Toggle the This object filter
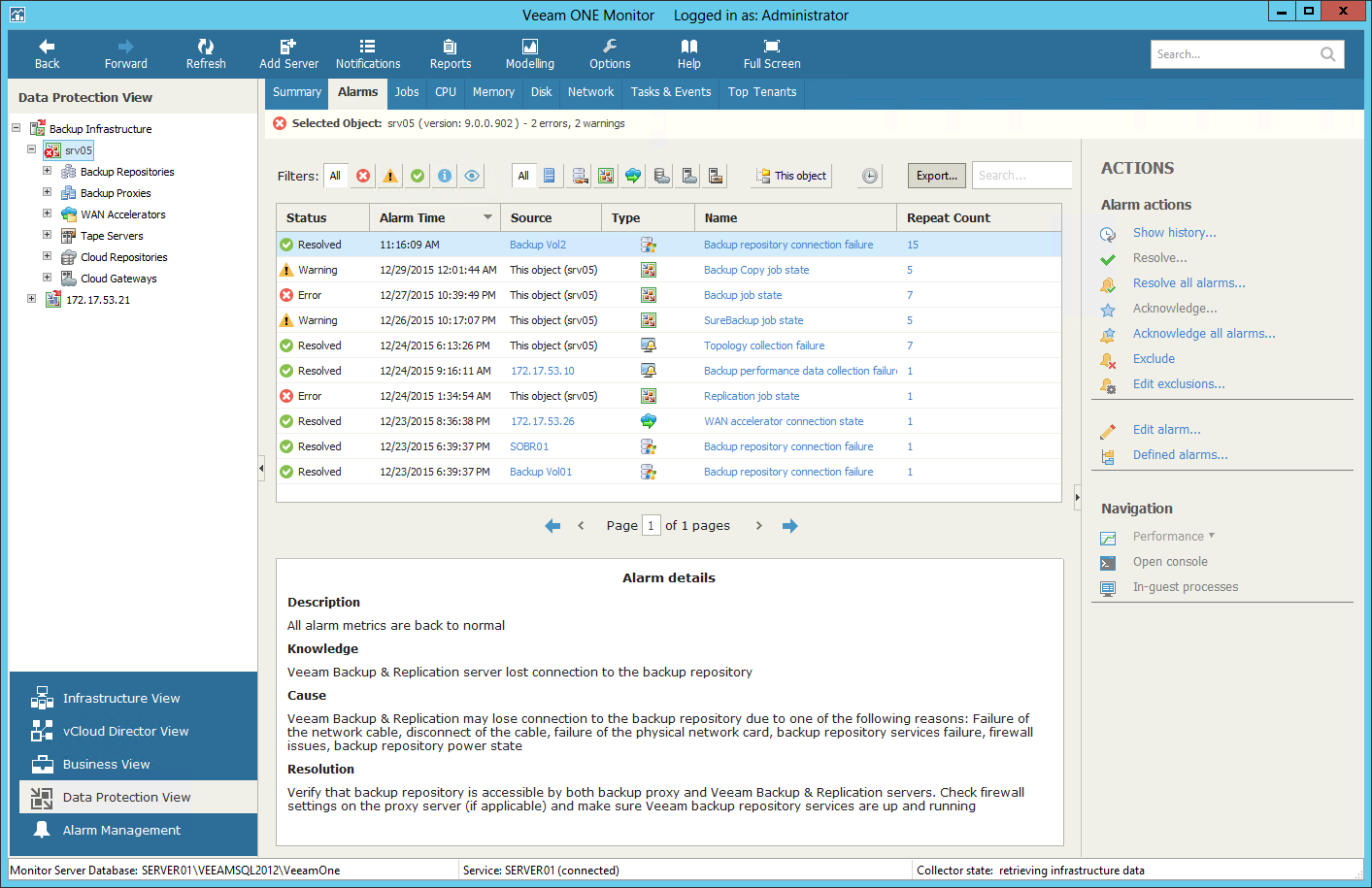Viewport: 1372px width, 888px height. tap(791, 176)
